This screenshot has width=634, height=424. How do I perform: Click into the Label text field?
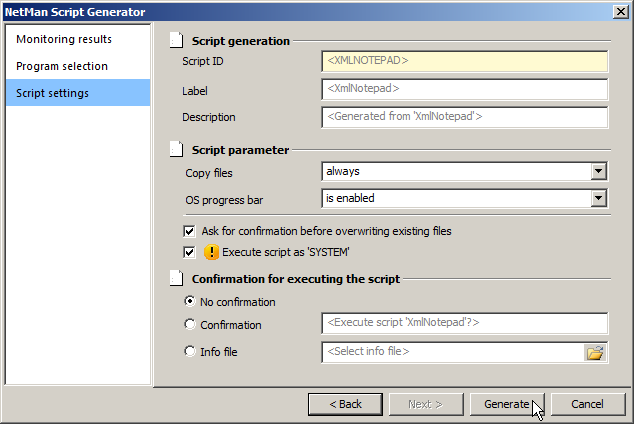(465, 90)
